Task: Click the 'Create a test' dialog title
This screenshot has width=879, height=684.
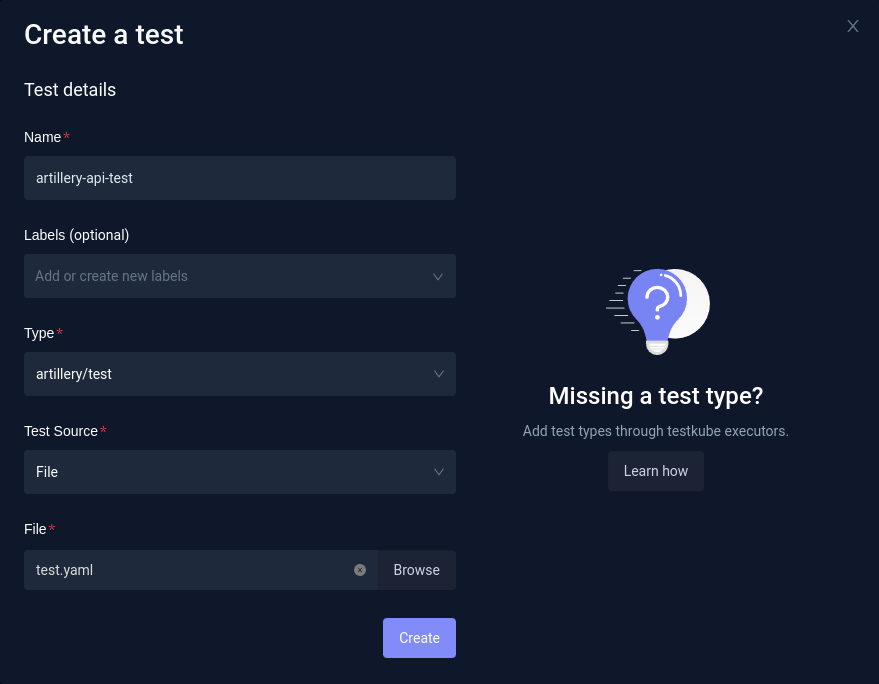Action: point(104,35)
